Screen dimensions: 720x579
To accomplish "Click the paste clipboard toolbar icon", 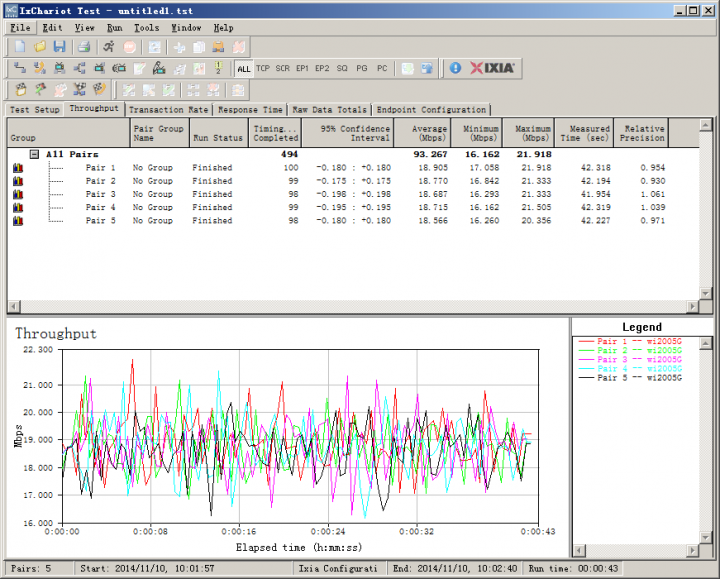I will (x=218, y=46).
